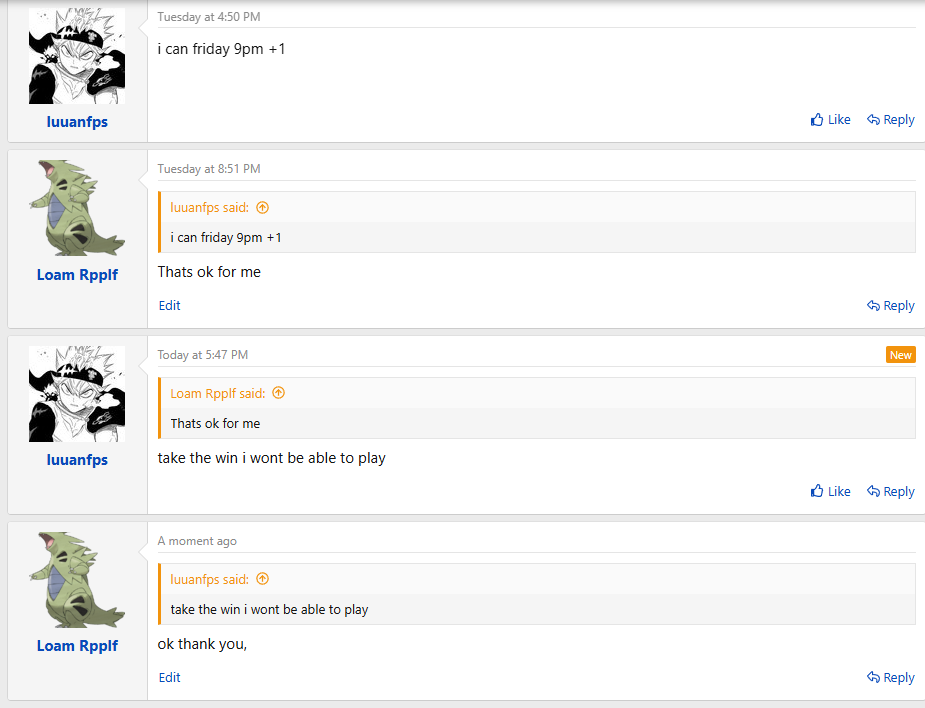925x708 pixels.
Task: Reply to the 'take the win' post
Action: [890, 492]
